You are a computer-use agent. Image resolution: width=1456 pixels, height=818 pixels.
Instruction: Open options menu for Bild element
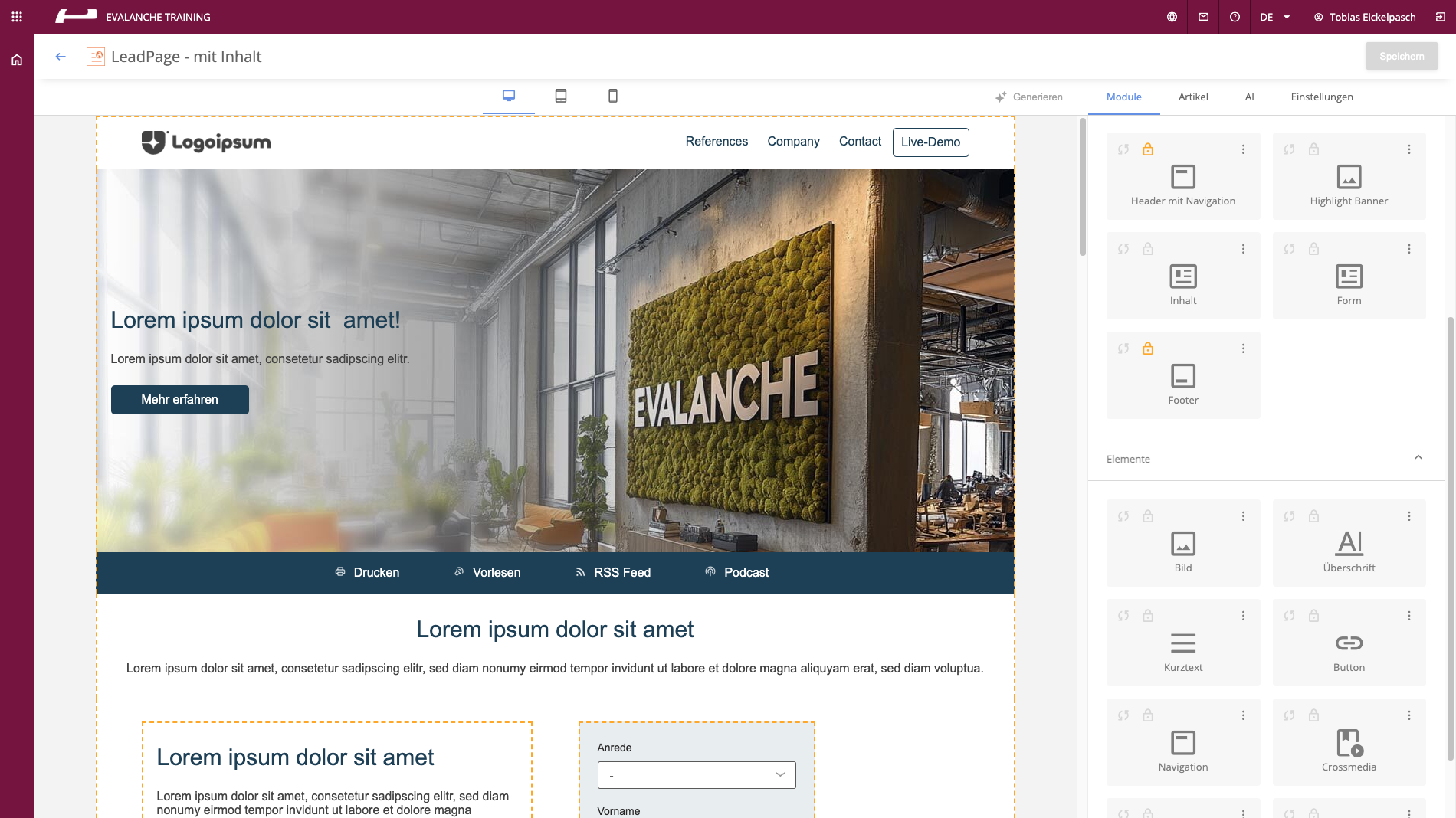[1243, 516]
